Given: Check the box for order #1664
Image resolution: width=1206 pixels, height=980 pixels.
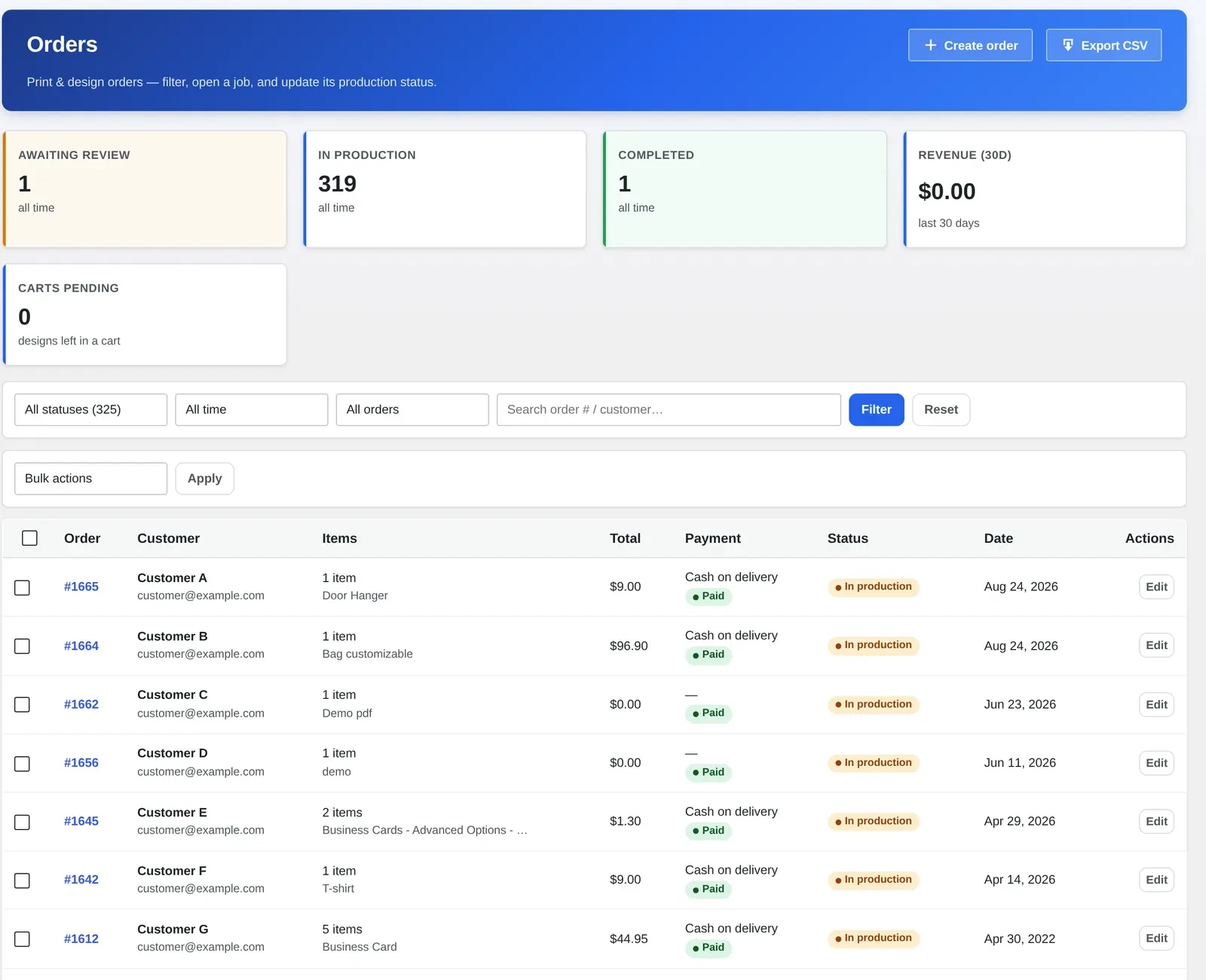Looking at the screenshot, I should click(23, 646).
